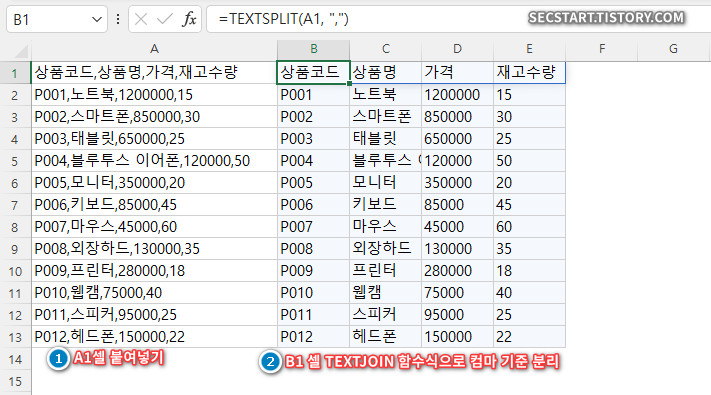Click cell C13 containing 헤드폰
Image resolution: width=711 pixels, height=395 pixels.
(385, 336)
